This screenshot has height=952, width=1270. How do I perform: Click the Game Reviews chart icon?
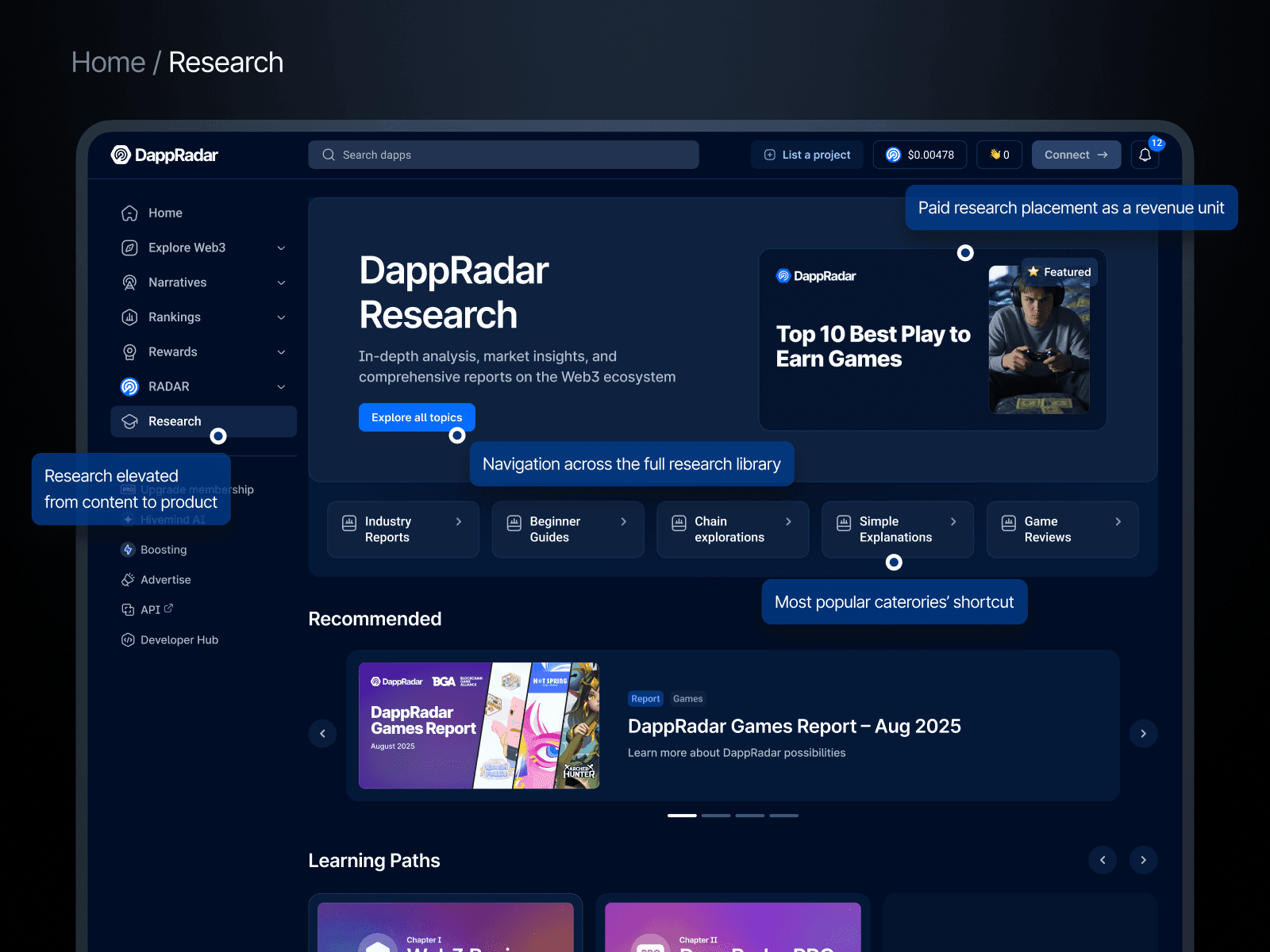coord(1009,523)
